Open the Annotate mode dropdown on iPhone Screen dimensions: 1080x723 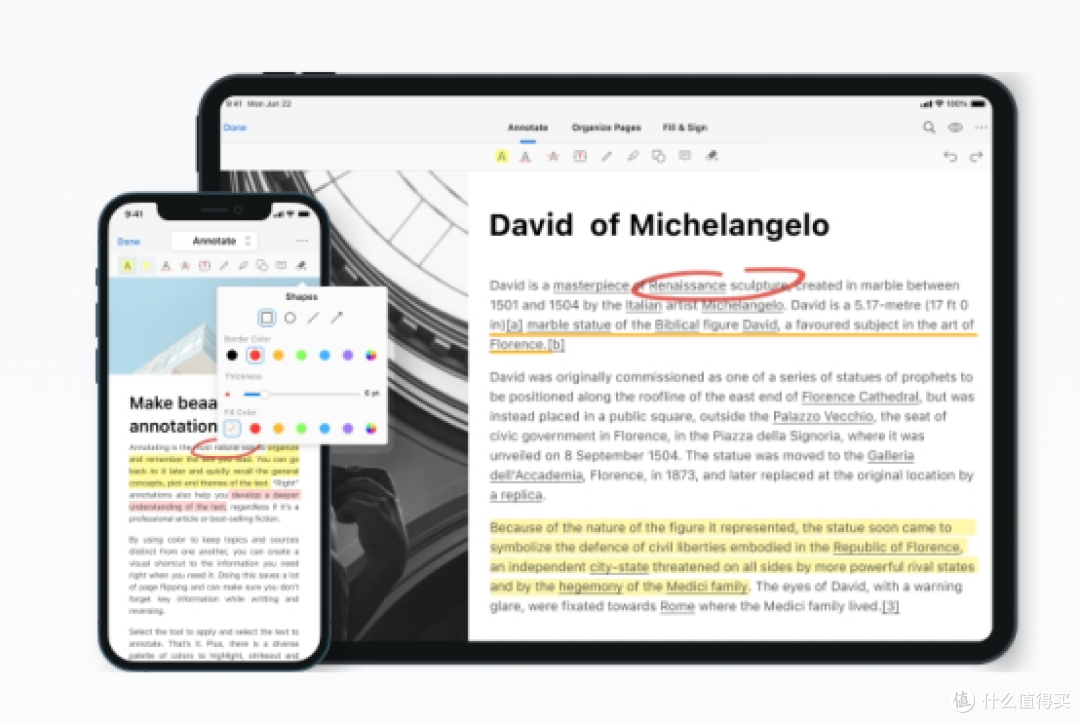coord(214,241)
